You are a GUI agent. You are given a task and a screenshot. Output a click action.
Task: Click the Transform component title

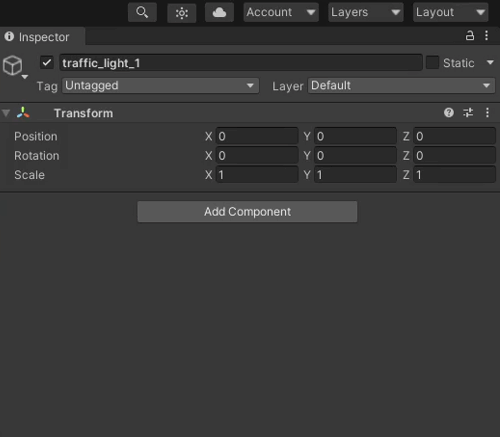[x=83, y=113]
